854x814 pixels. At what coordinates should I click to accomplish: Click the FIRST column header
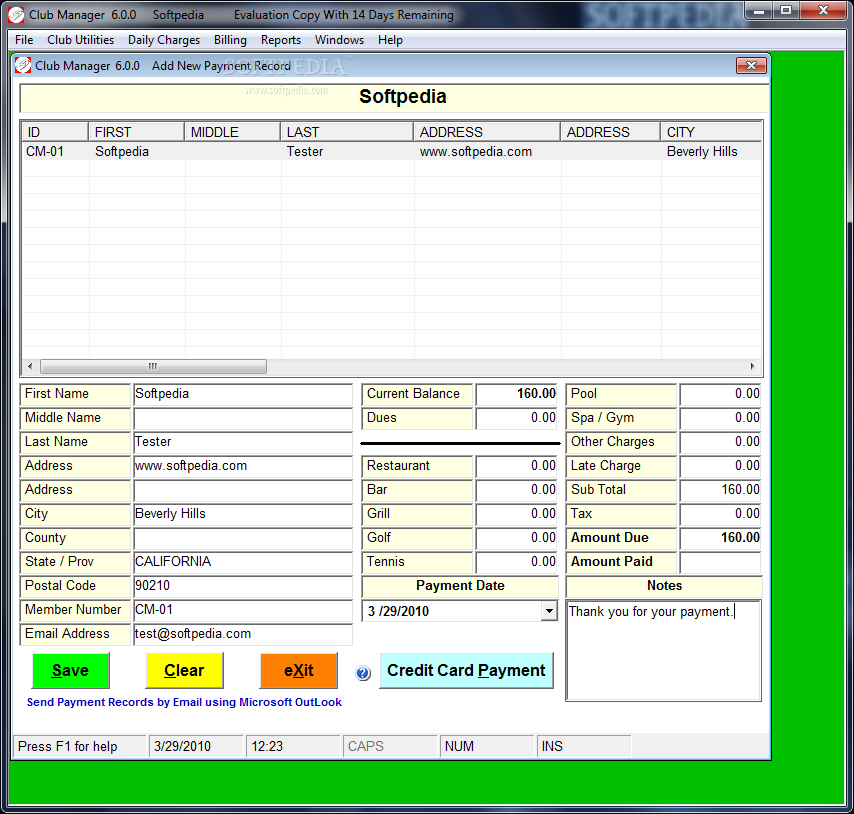tap(136, 132)
